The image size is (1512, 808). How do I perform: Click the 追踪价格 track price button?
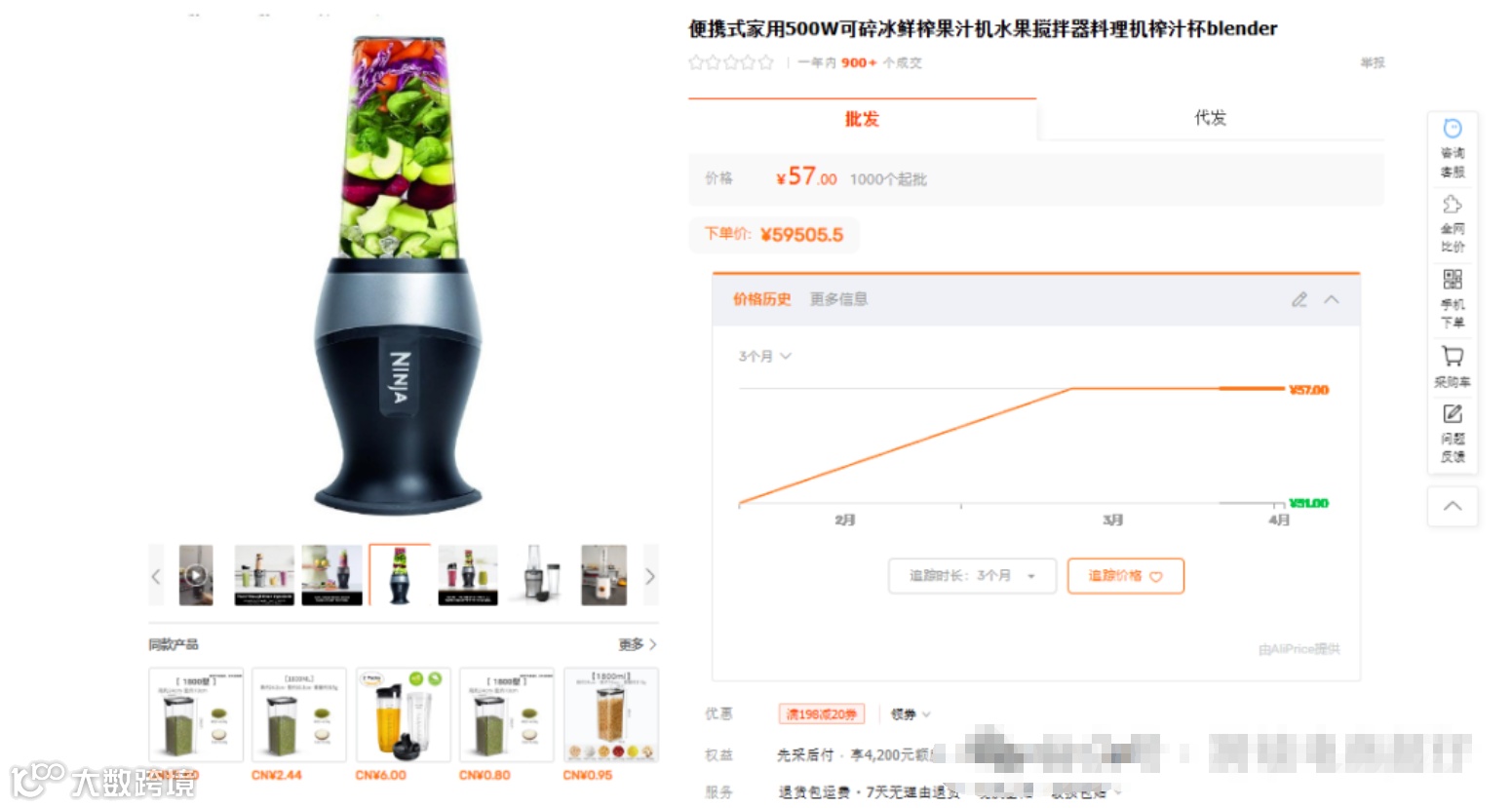[x=1126, y=576]
